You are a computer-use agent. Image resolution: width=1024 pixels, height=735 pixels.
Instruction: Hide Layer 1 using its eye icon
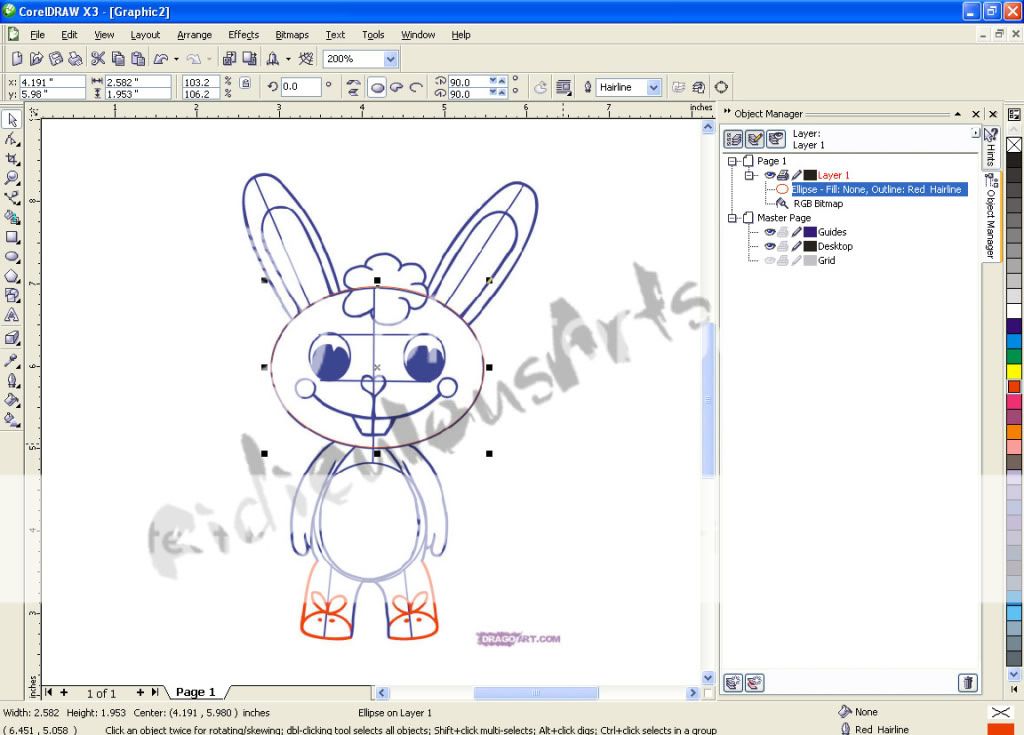coord(769,175)
